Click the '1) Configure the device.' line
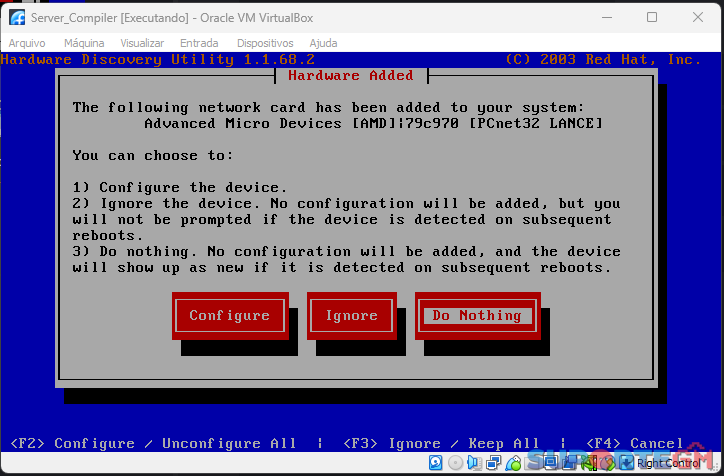This screenshot has width=724, height=476. tap(180, 187)
